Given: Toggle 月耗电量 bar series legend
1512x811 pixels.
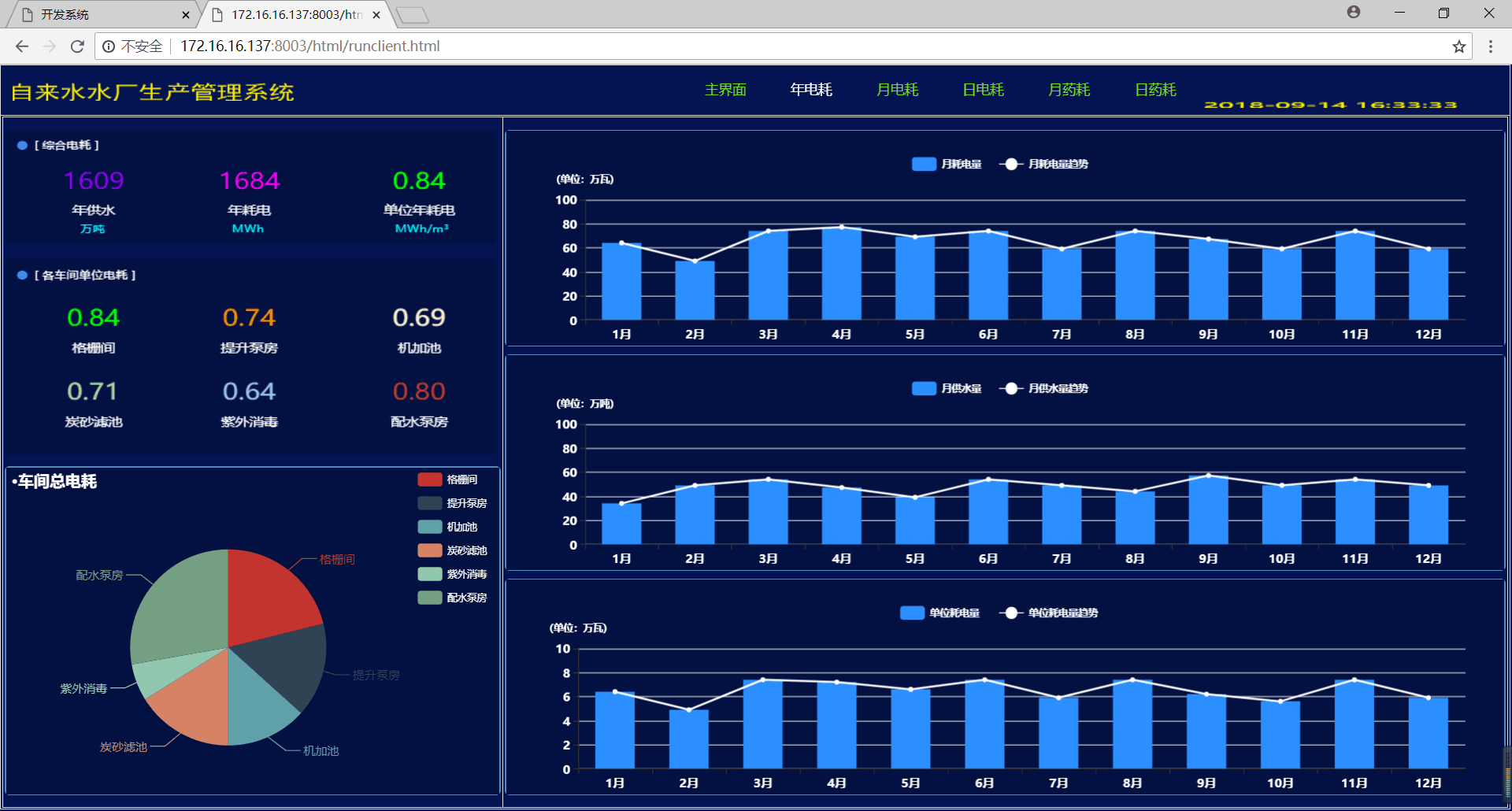Looking at the screenshot, I should (947, 164).
